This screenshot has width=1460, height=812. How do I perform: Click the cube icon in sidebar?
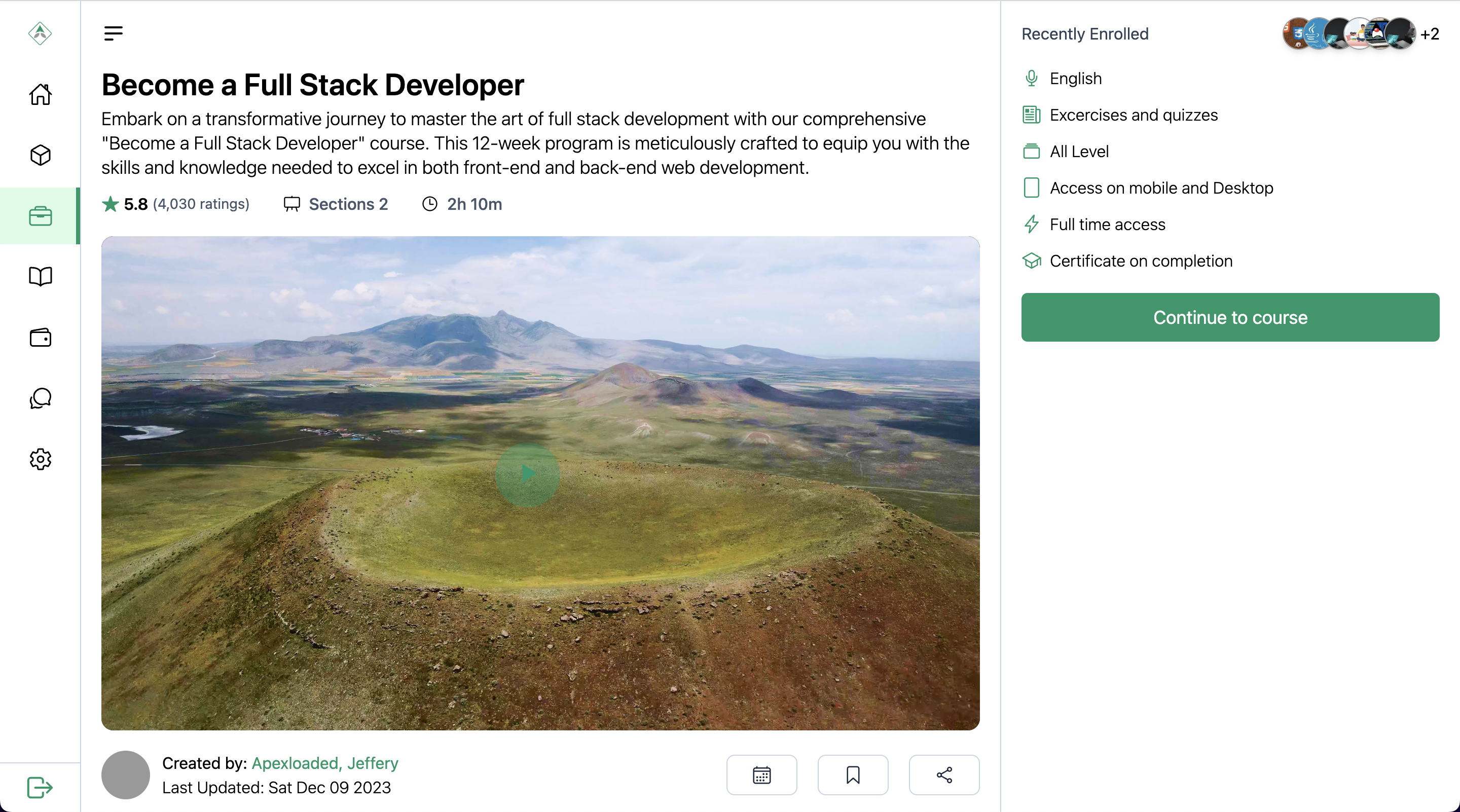tap(40, 155)
